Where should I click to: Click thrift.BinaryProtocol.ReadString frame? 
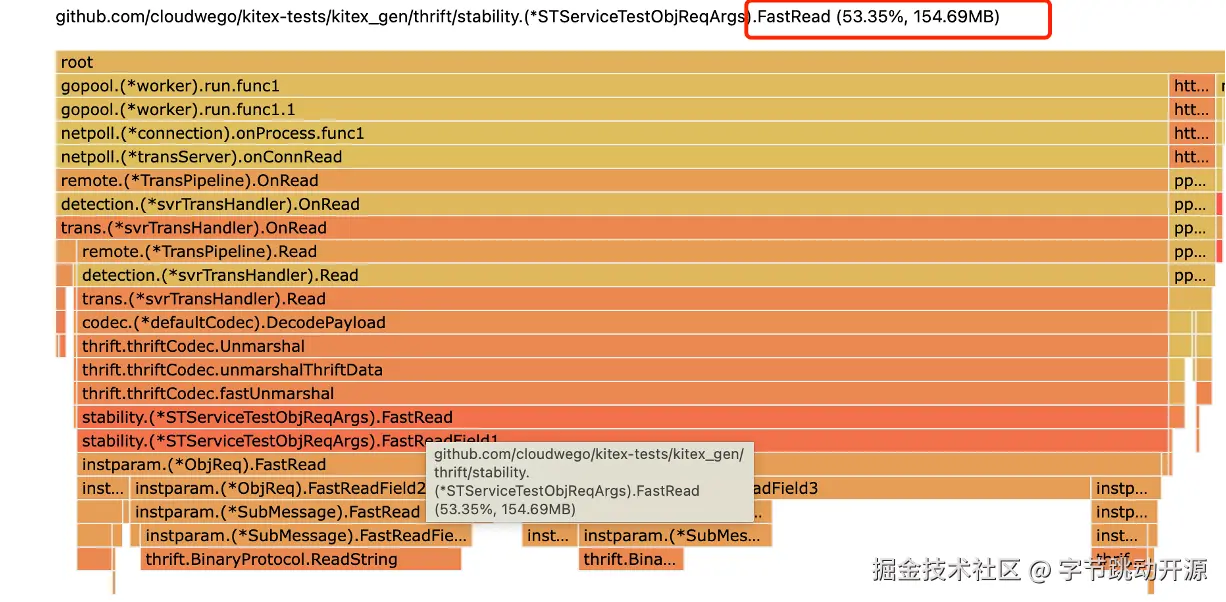(x=300, y=560)
